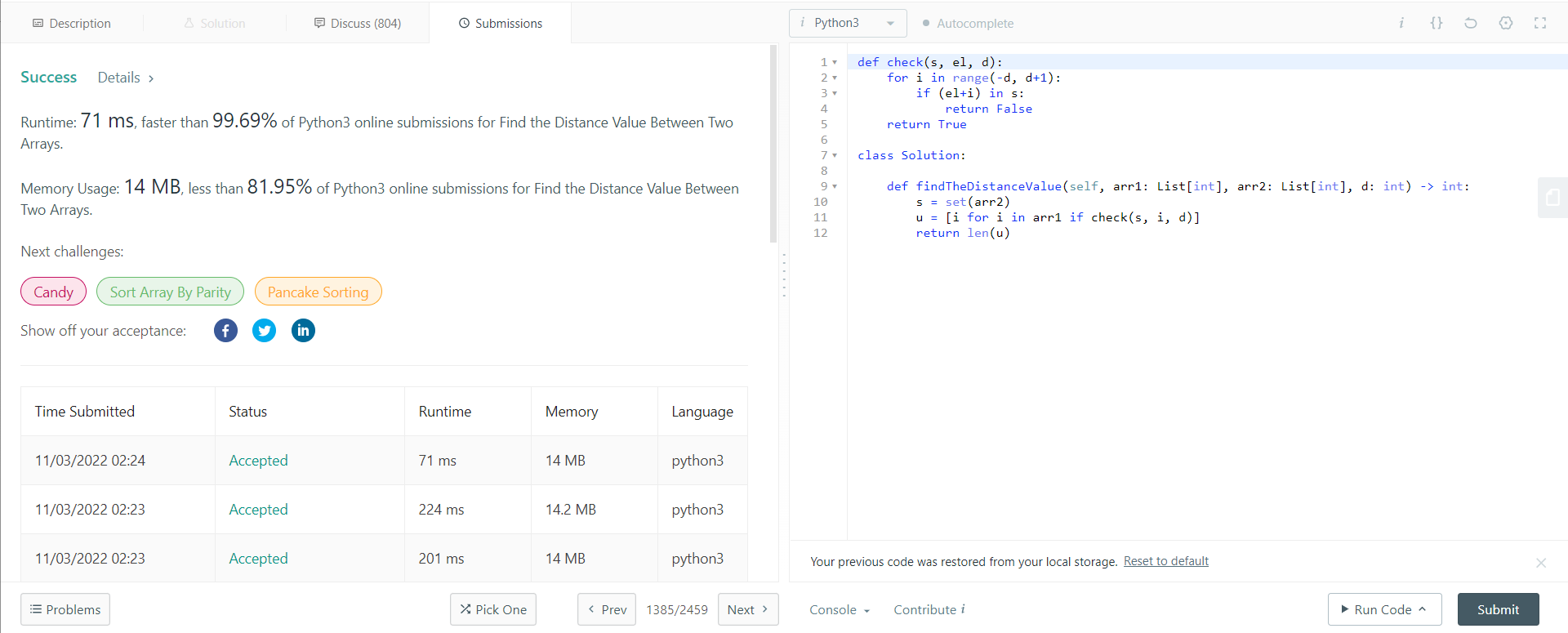The height and width of the screenshot is (633, 1568).
Task: Open Accepted submission with 71 ms runtime
Action: (x=258, y=461)
